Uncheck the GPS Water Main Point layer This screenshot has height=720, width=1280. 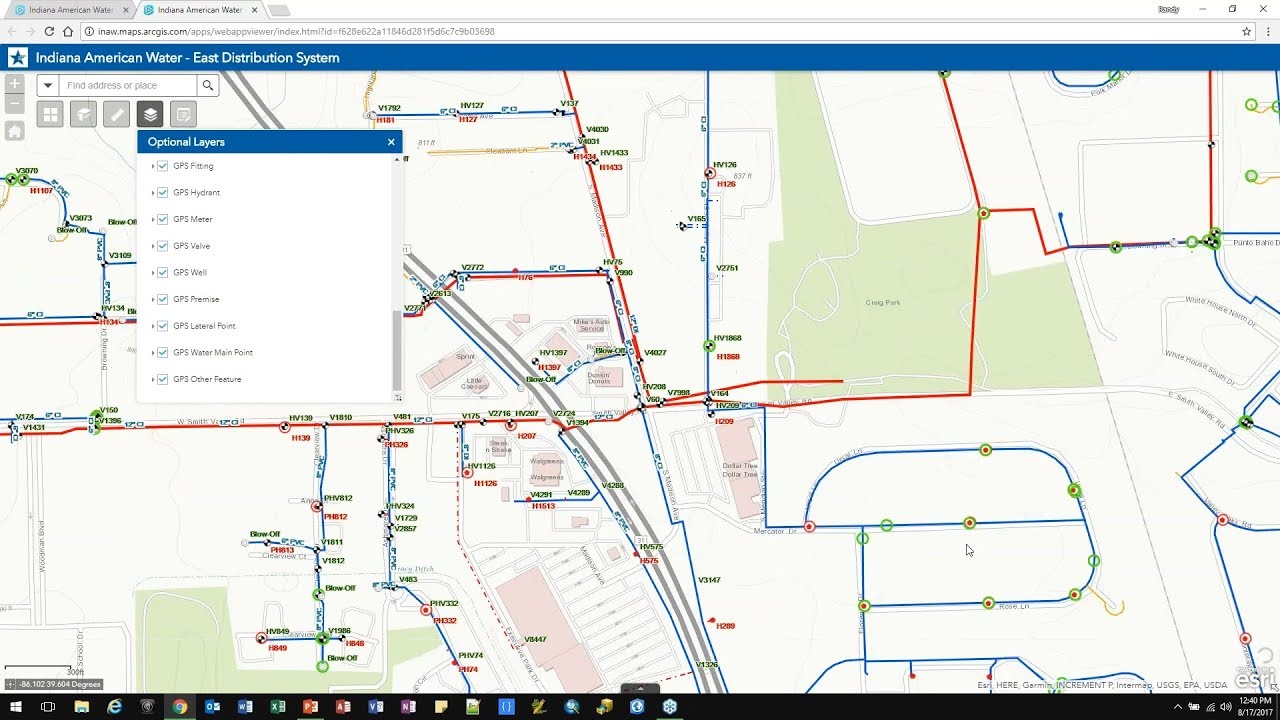point(163,352)
